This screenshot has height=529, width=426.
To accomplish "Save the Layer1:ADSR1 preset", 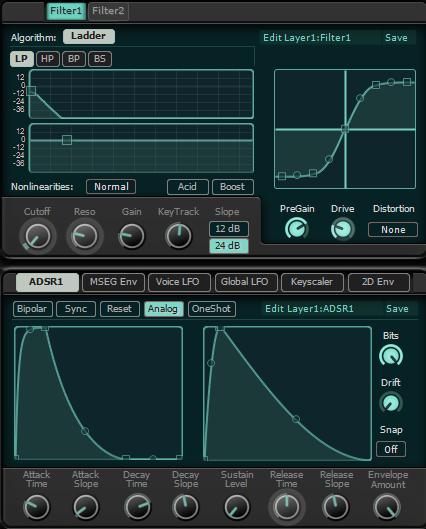I will click(x=397, y=309).
